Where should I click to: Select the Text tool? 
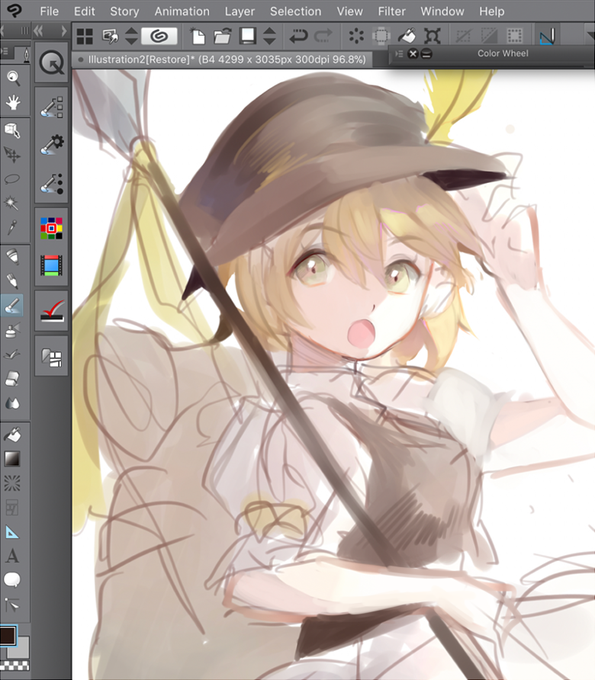(x=12, y=556)
